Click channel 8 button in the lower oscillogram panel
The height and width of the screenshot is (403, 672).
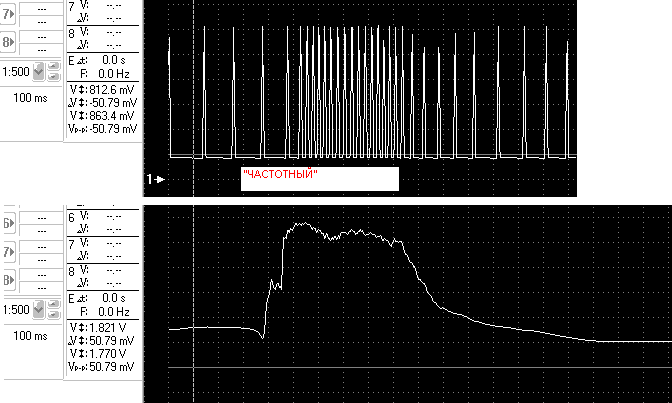click(x=9, y=280)
